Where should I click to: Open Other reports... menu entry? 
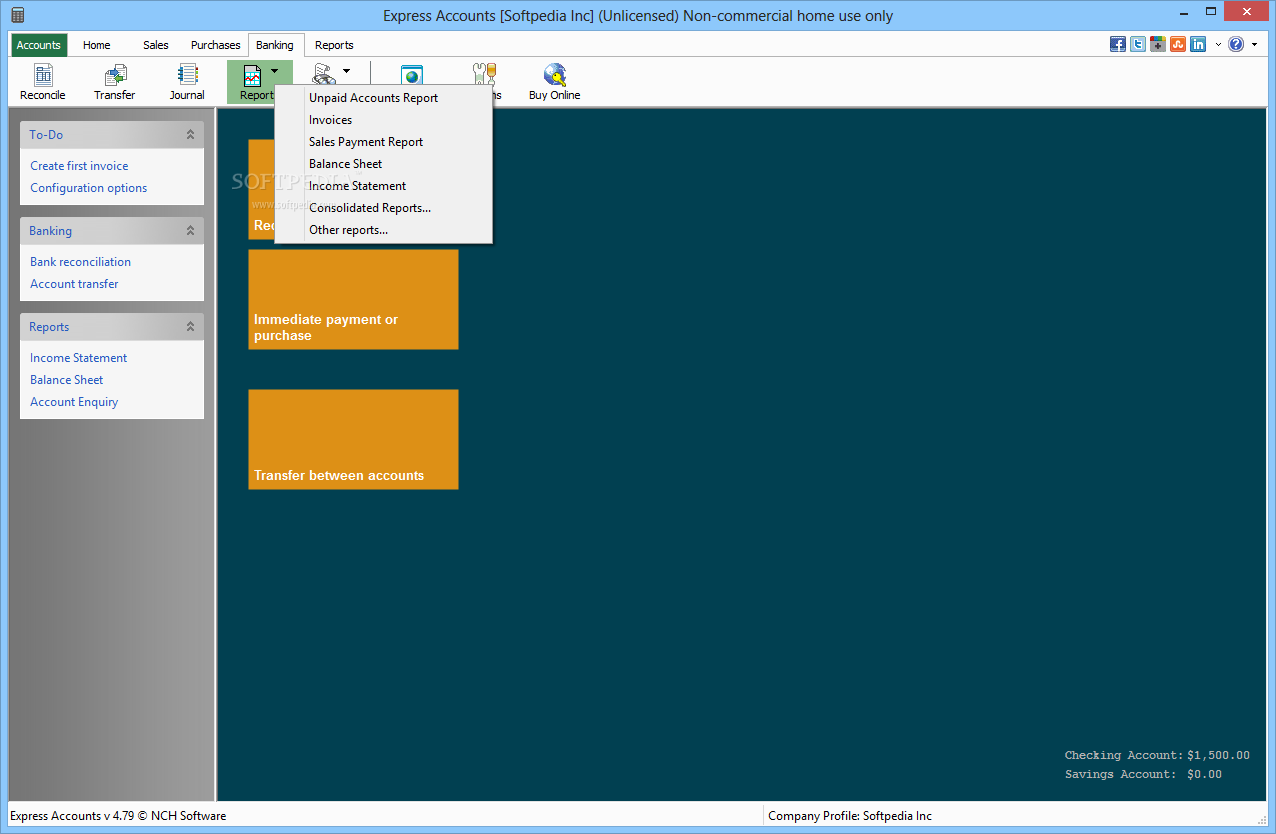click(384, 230)
